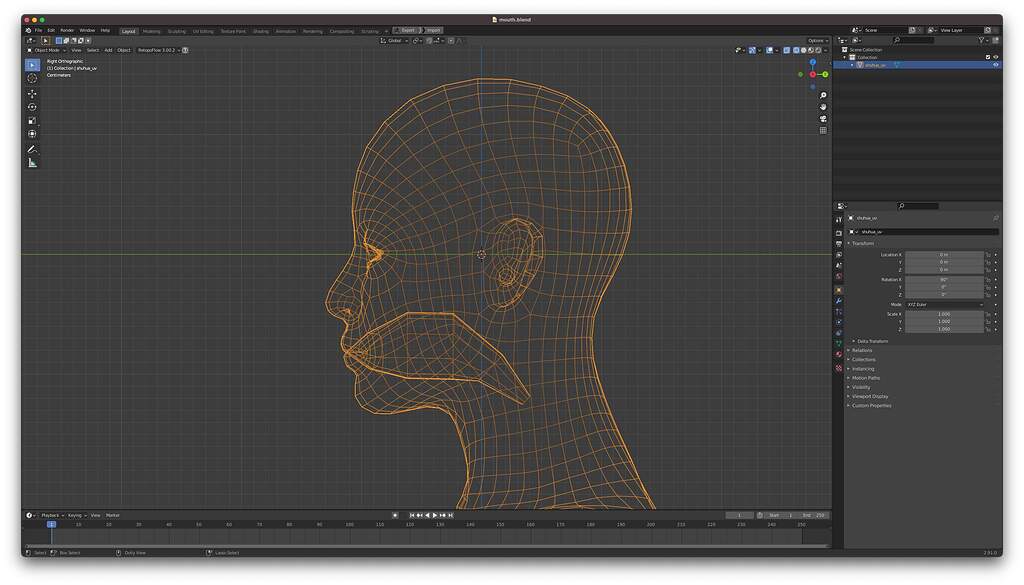Toggle the camera view icon in the viewport

click(822, 119)
